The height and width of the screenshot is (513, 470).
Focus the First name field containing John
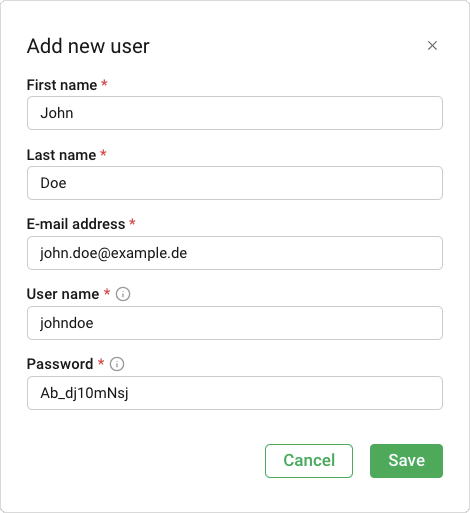tap(235, 113)
